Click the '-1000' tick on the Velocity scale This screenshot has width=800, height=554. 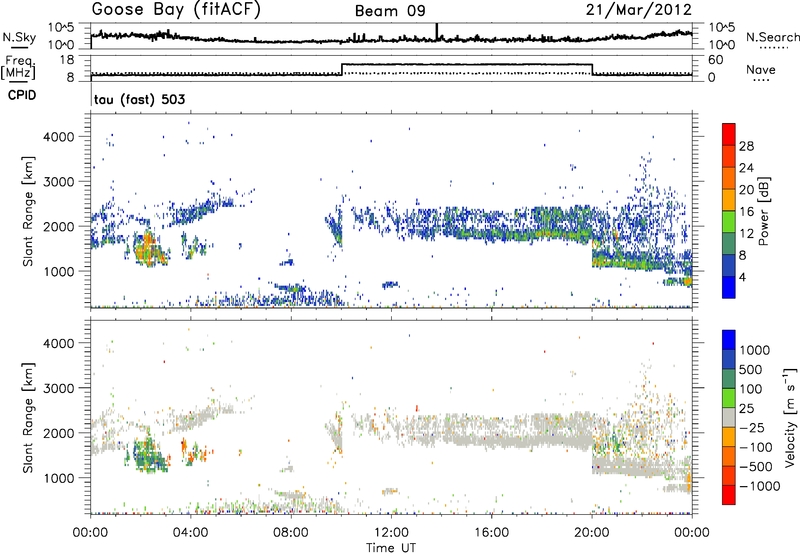click(759, 486)
